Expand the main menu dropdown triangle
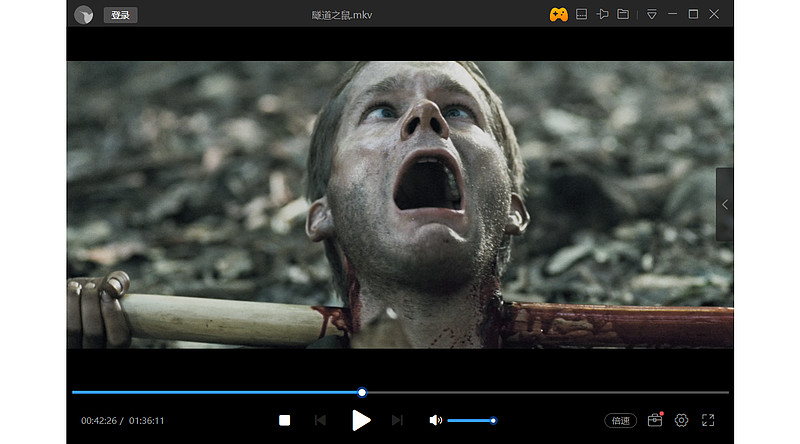Screen dimensions: 800x444 click(x=652, y=14)
